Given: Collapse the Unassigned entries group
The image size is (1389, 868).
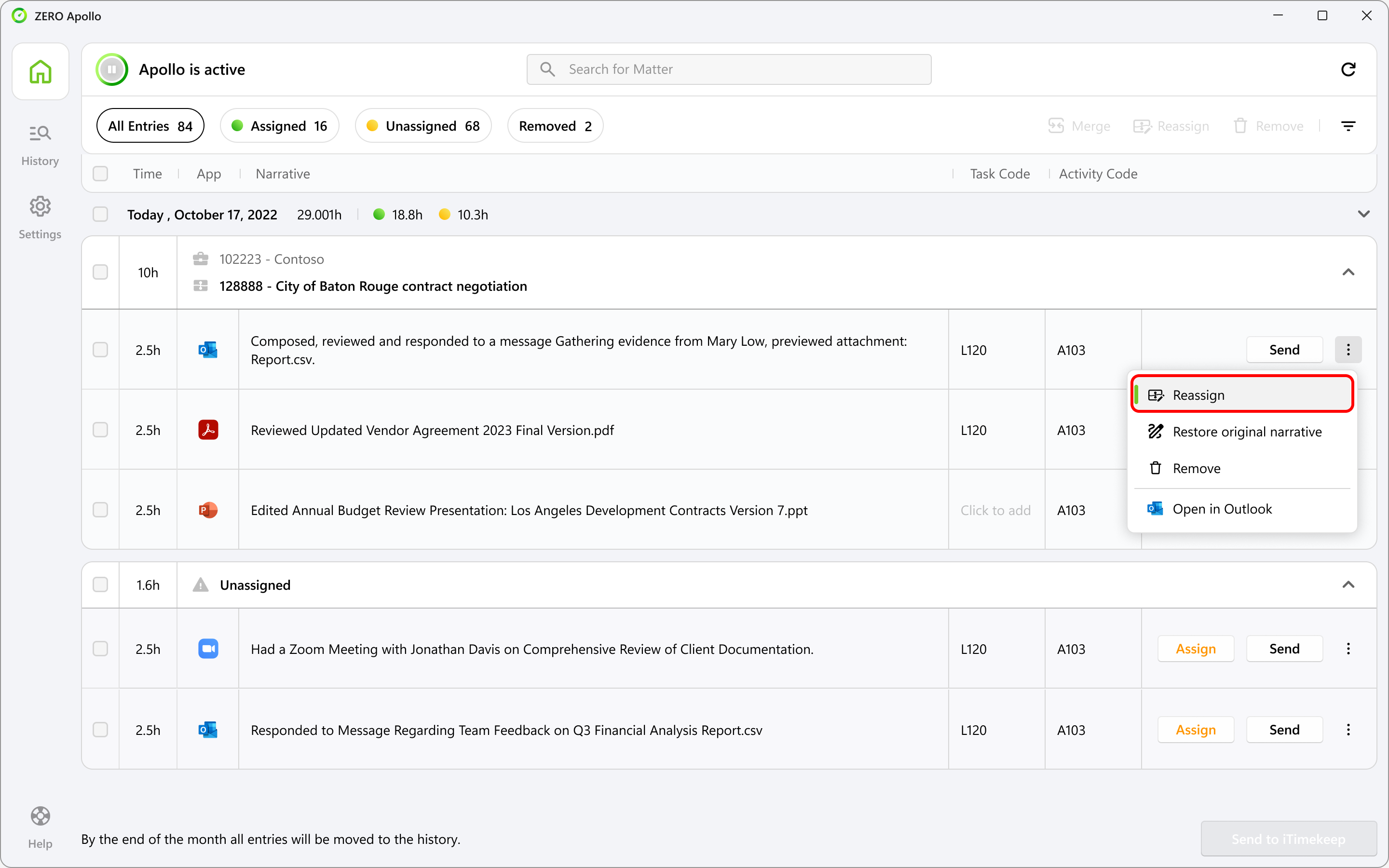Looking at the screenshot, I should coord(1348,584).
